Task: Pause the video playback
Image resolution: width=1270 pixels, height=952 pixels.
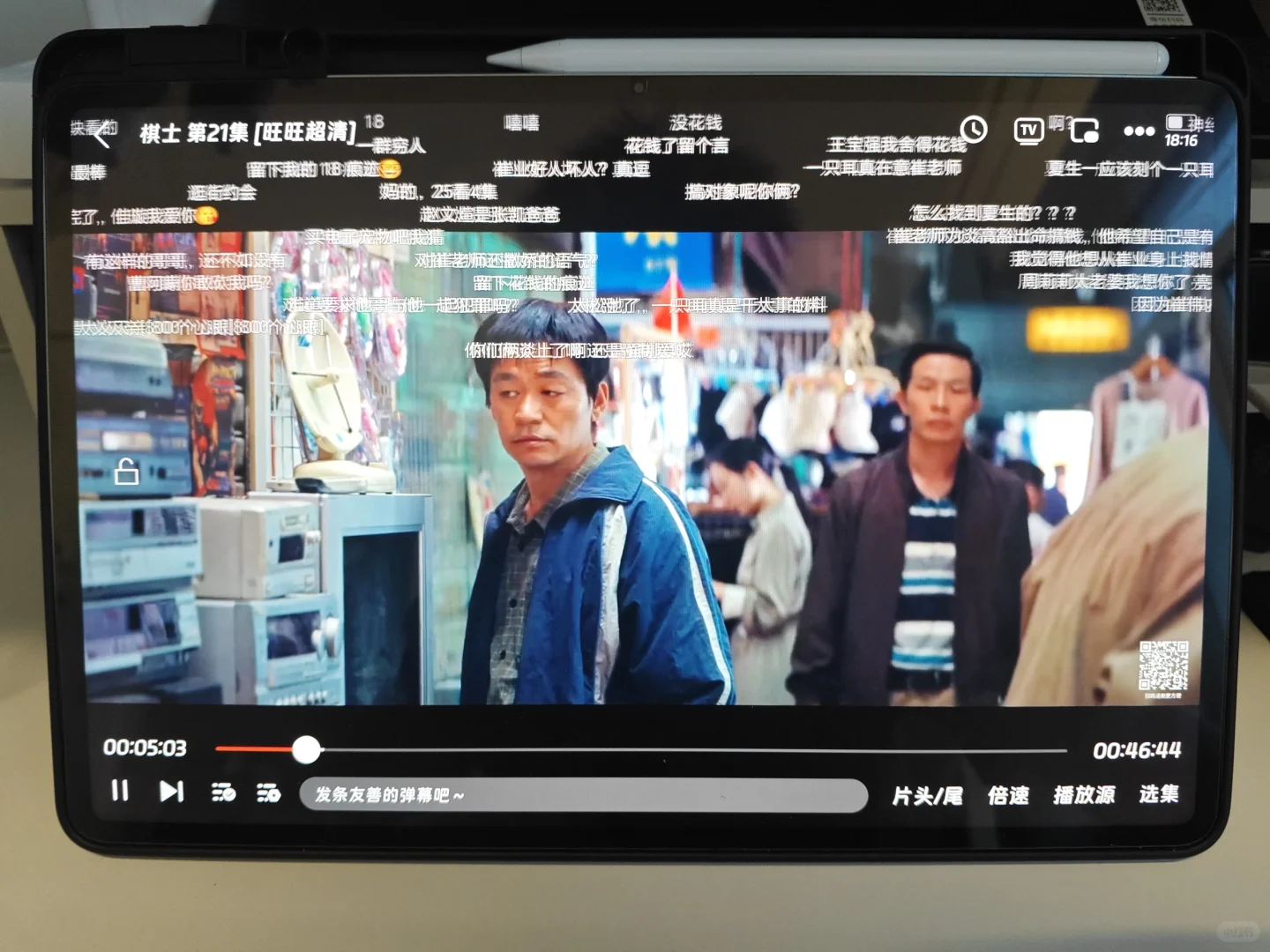Action: tap(120, 790)
